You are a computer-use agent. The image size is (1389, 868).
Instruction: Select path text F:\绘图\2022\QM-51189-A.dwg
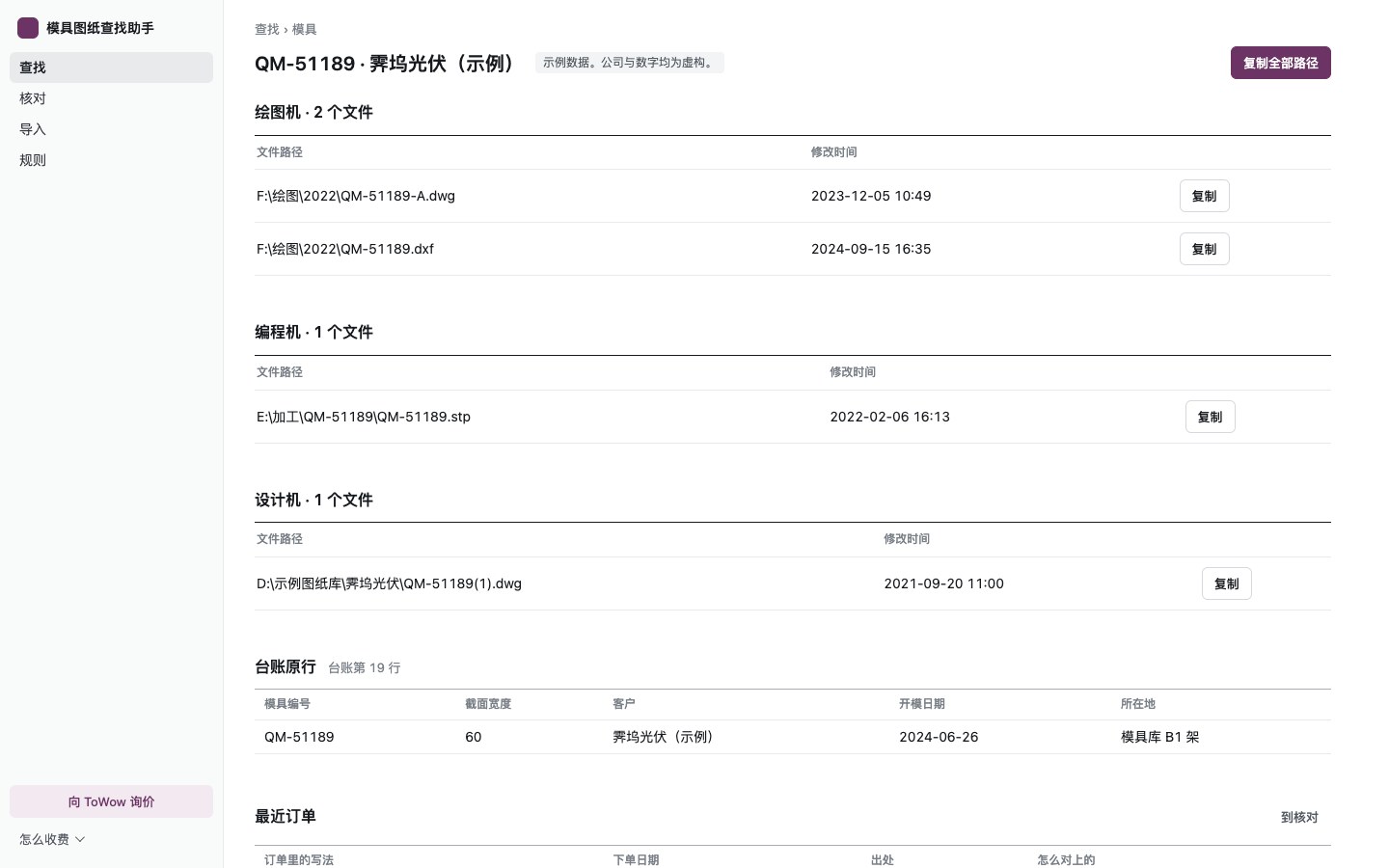356,196
